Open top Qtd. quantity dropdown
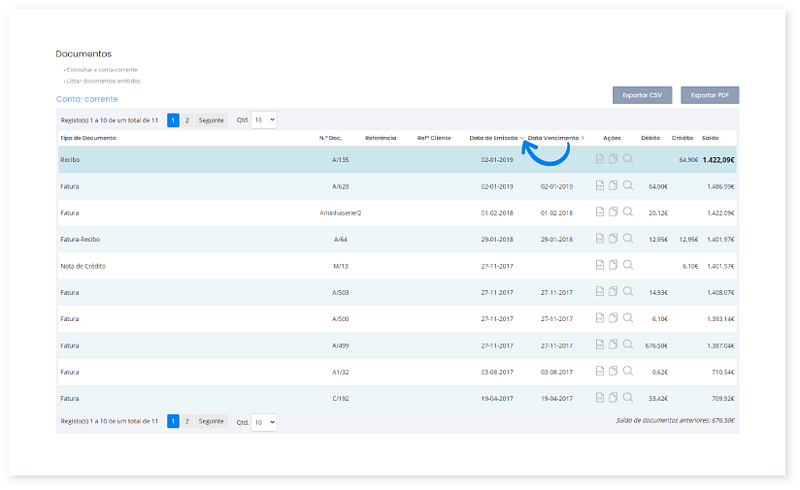 (x=264, y=120)
